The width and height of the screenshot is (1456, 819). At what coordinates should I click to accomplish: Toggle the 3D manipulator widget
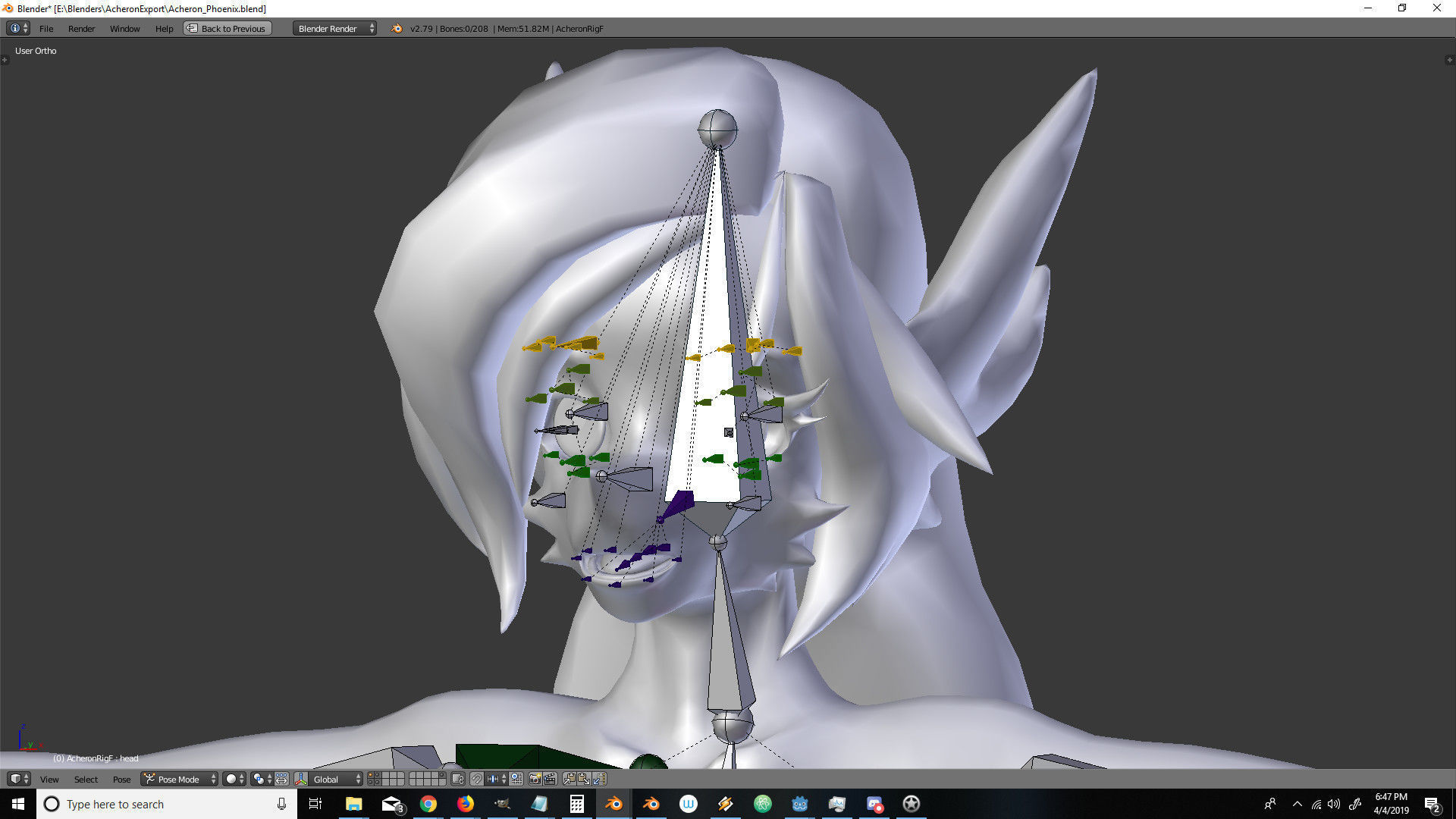click(x=301, y=779)
